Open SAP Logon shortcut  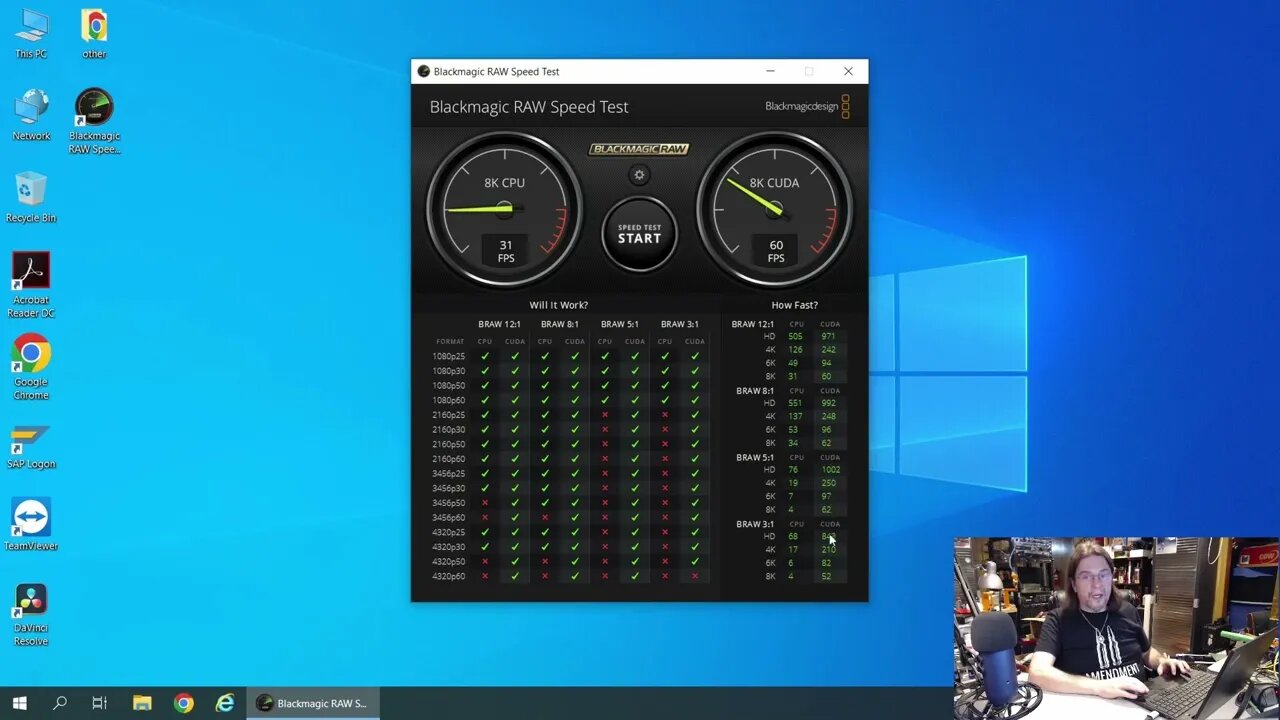click(x=31, y=446)
